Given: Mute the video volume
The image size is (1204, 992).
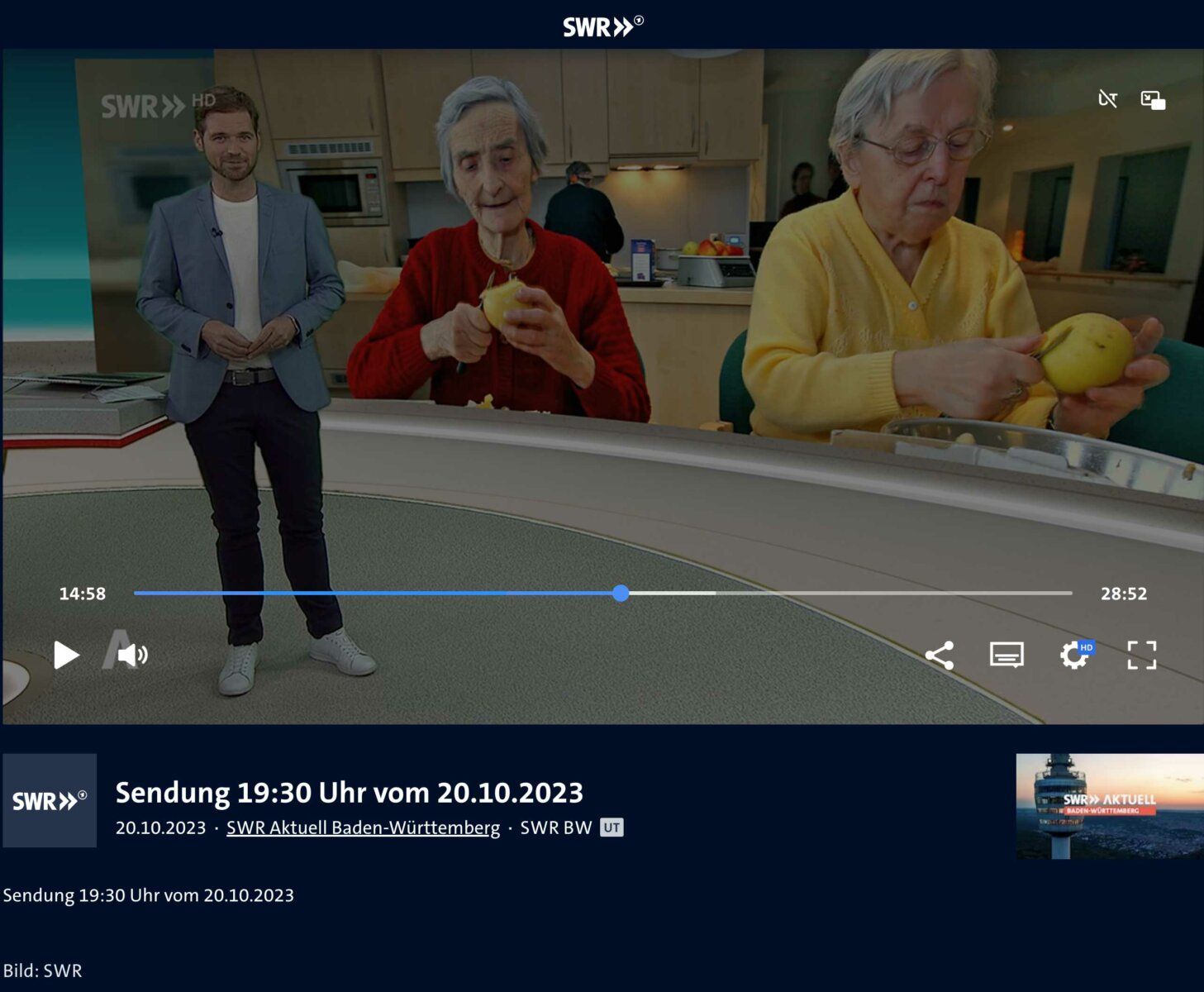Looking at the screenshot, I should pyautogui.click(x=131, y=656).
